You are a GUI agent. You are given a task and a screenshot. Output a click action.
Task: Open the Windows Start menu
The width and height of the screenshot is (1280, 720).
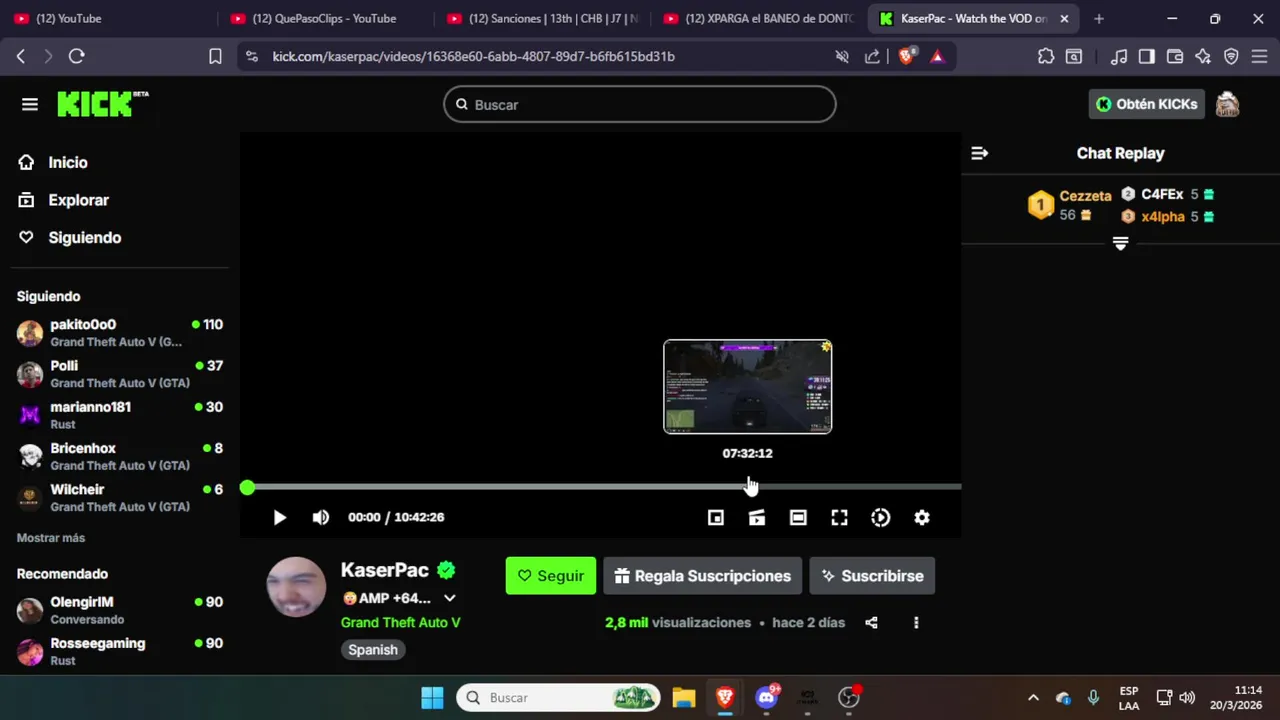pos(432,697)
